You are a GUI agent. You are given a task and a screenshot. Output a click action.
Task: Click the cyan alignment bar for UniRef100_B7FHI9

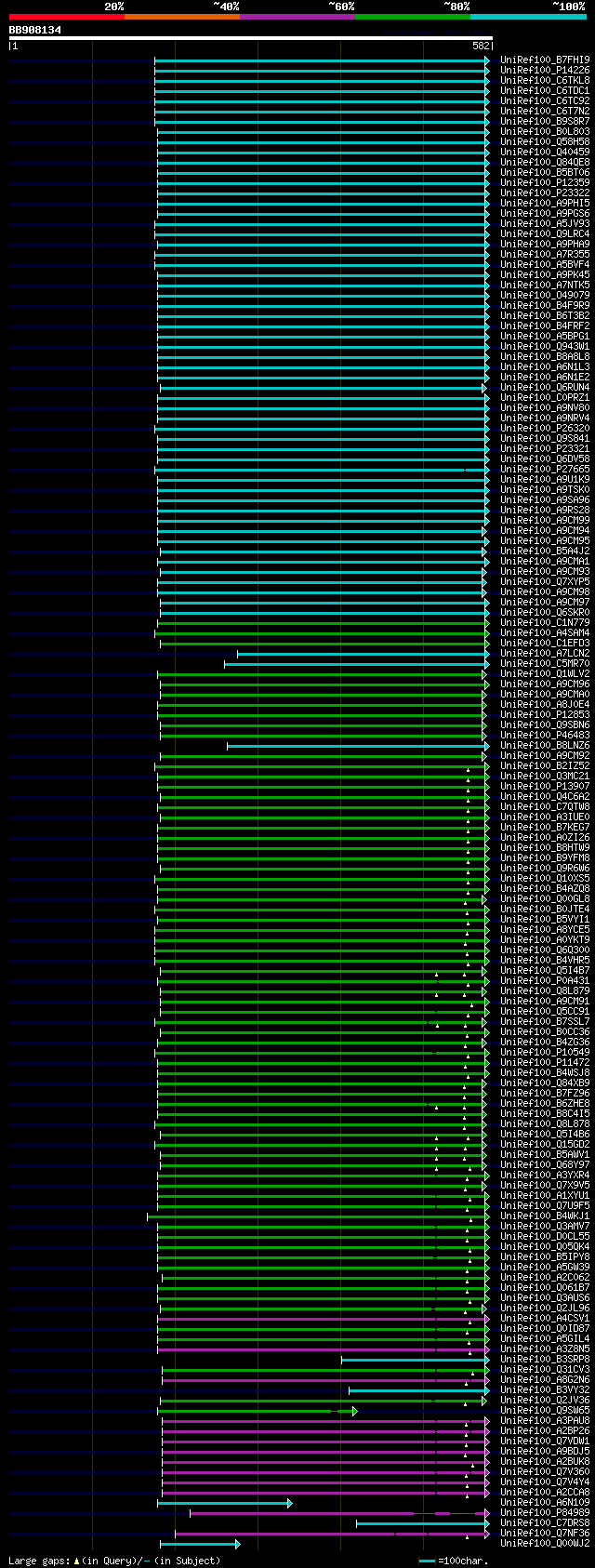point(322,60)
